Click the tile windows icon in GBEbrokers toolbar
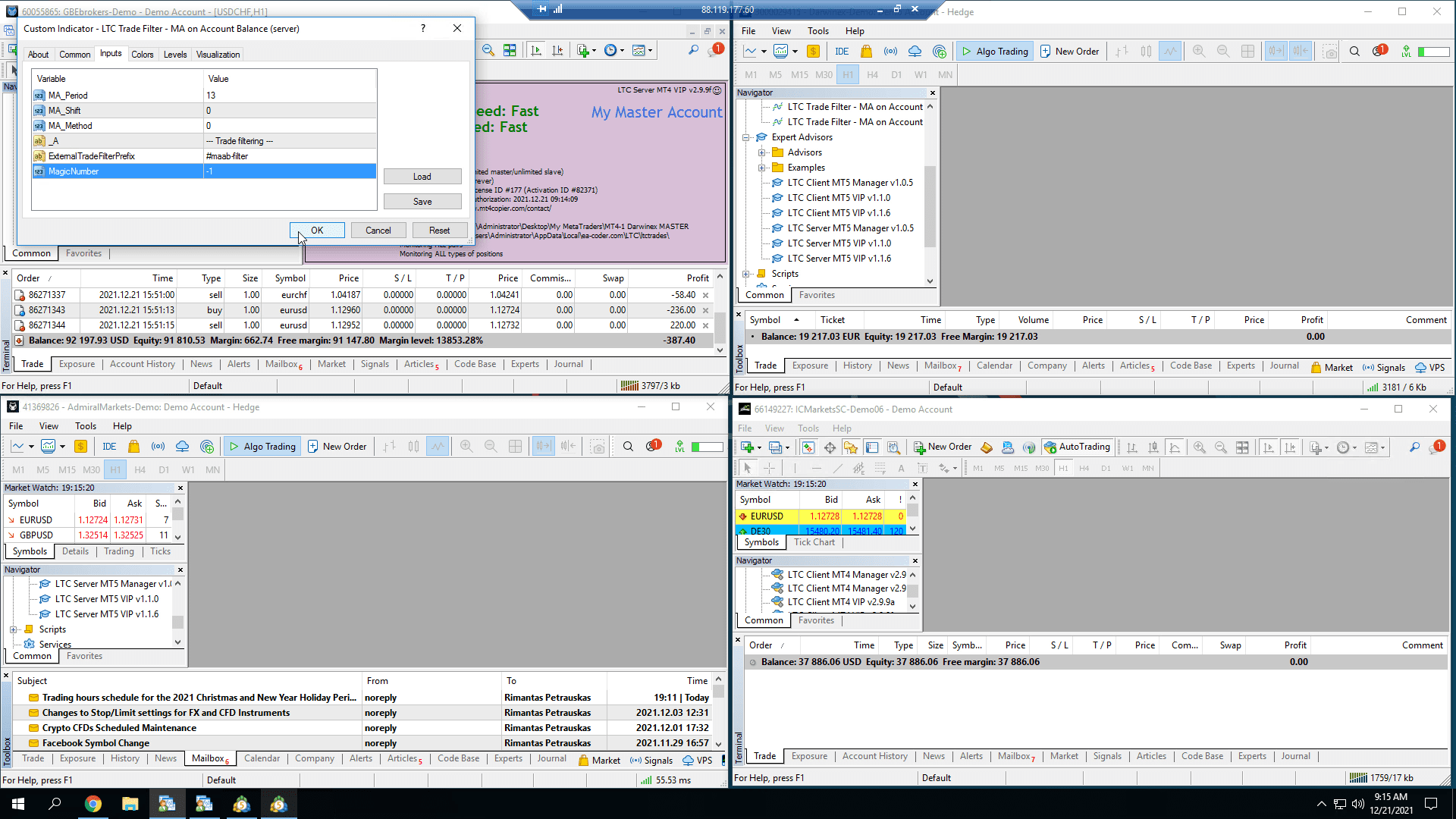Screen dimensions: 1456x819 (x=510, y=51)
